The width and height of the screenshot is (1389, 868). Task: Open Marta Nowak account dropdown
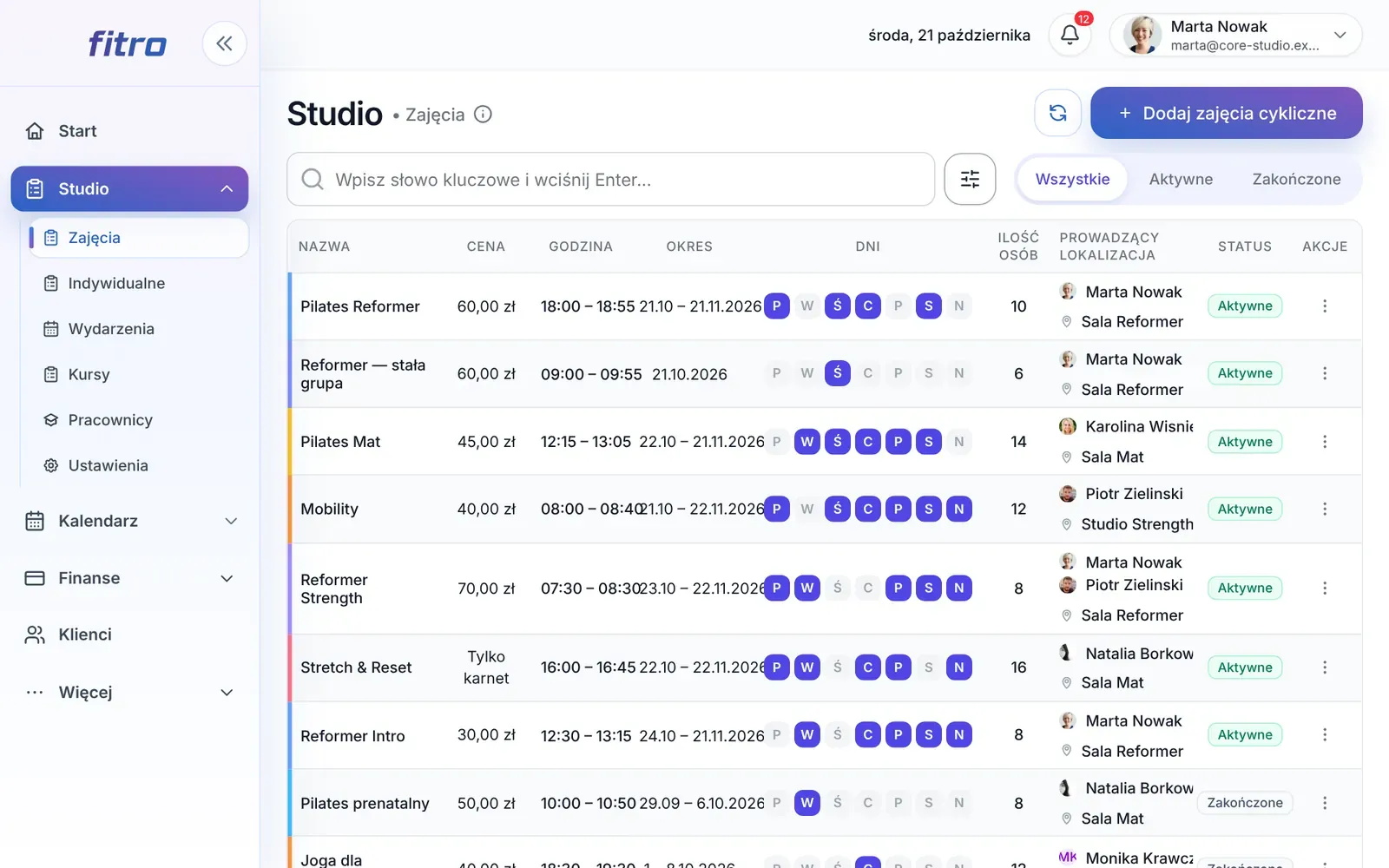coord(1235,35)
